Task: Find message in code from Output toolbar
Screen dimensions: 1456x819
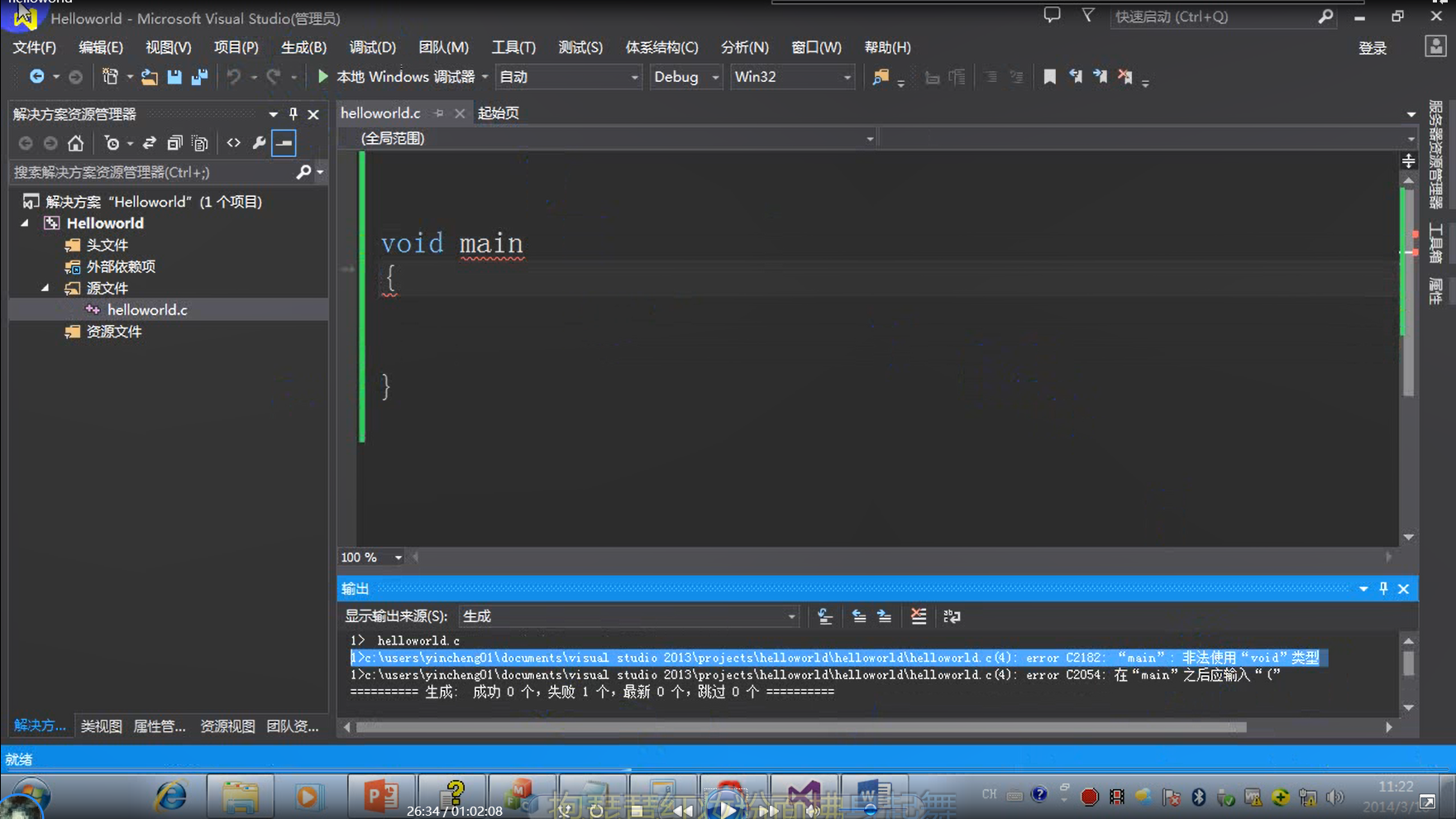Action: [825, 616]
